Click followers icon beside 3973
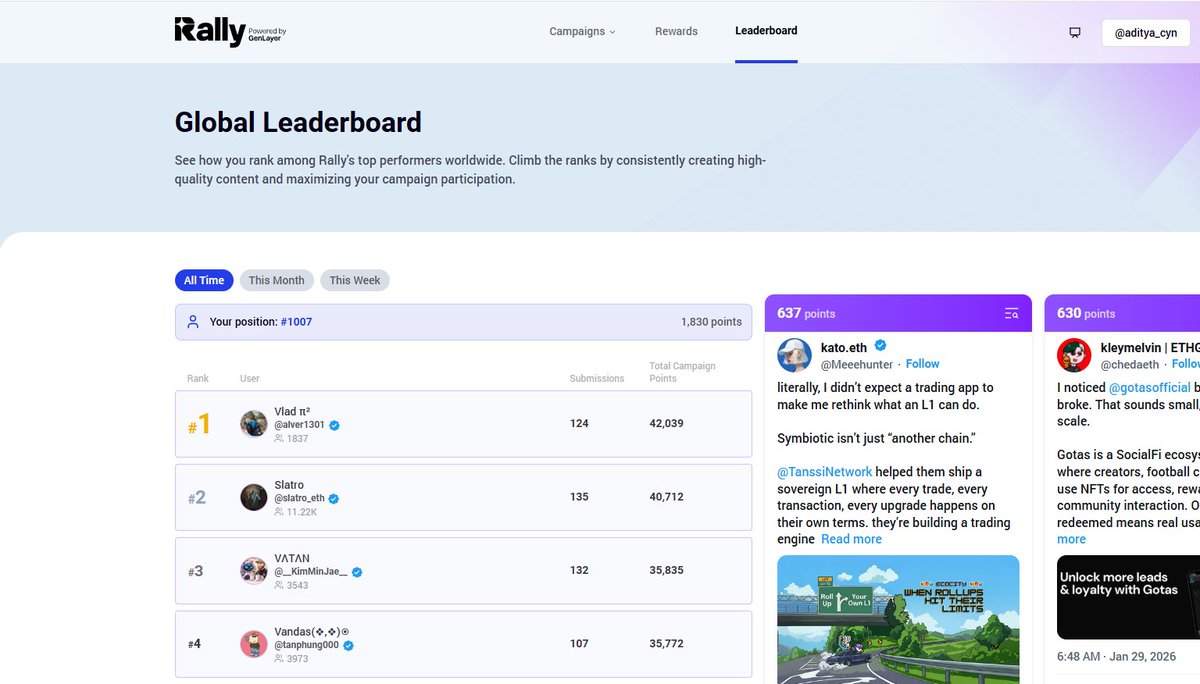This screenshot has height=684, width=1200. coord(279,659)
